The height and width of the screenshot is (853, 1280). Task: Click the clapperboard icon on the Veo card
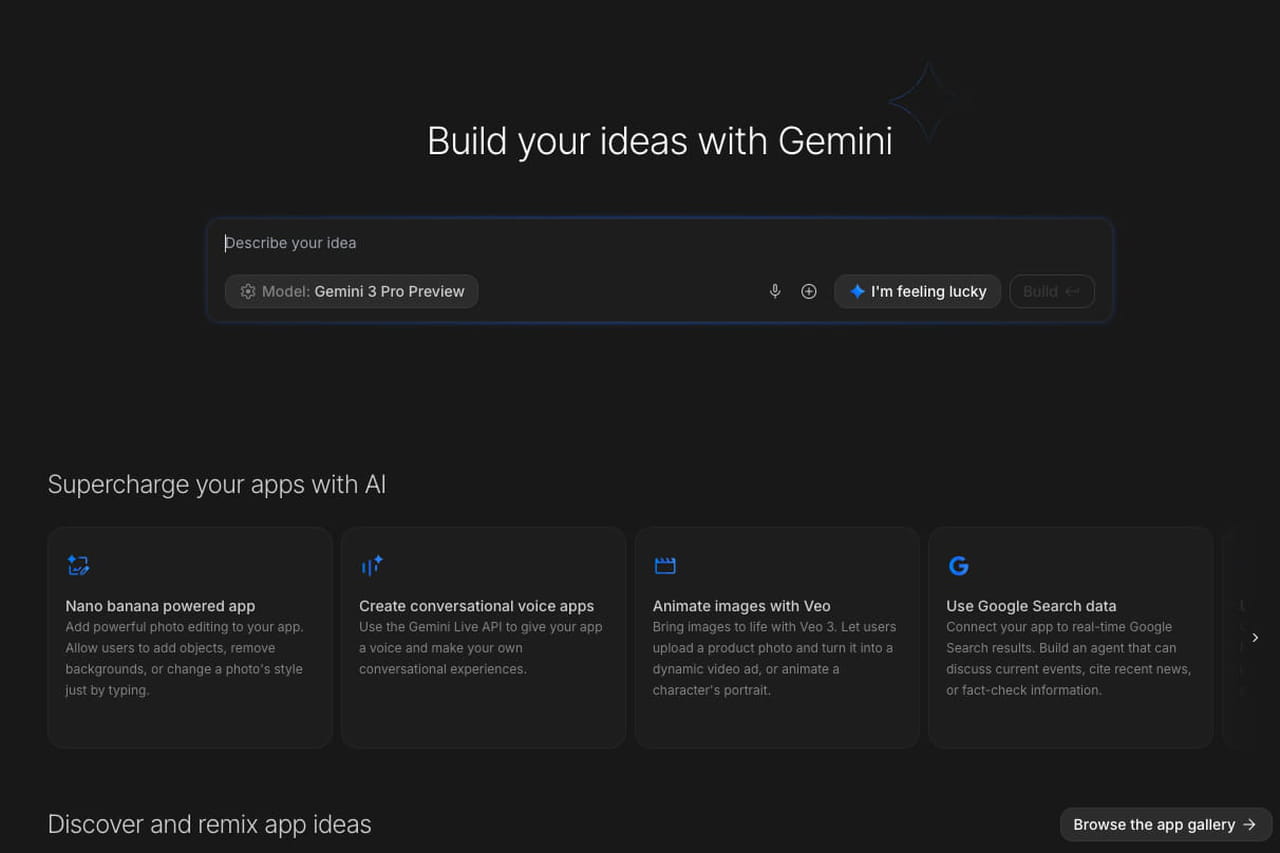[x=665, y=565]
